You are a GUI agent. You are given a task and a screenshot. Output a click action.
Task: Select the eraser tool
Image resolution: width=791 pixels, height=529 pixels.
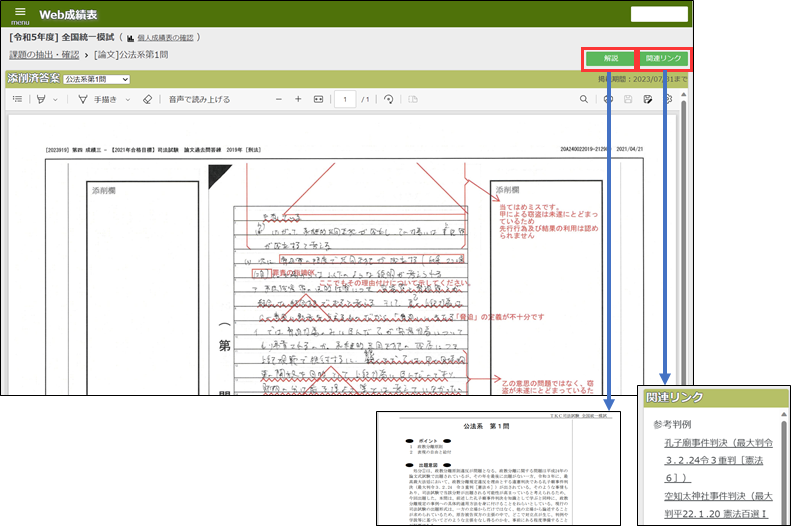[x=146, y=100]
